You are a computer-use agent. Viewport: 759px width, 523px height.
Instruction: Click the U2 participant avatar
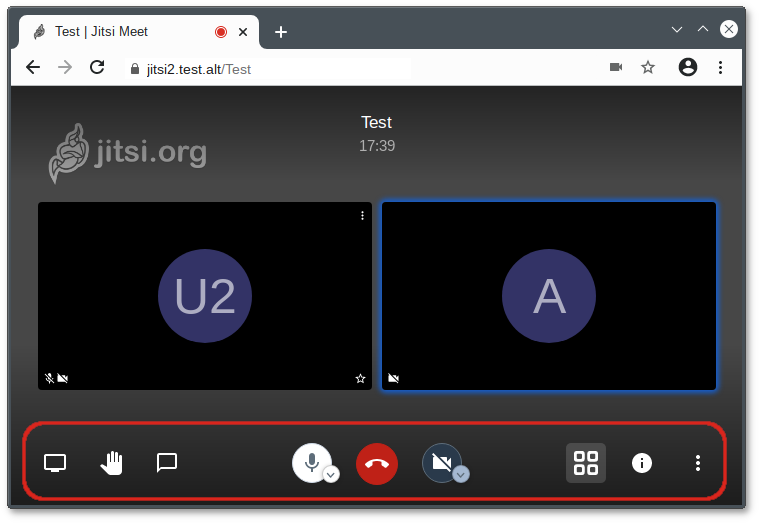[205, 296]
